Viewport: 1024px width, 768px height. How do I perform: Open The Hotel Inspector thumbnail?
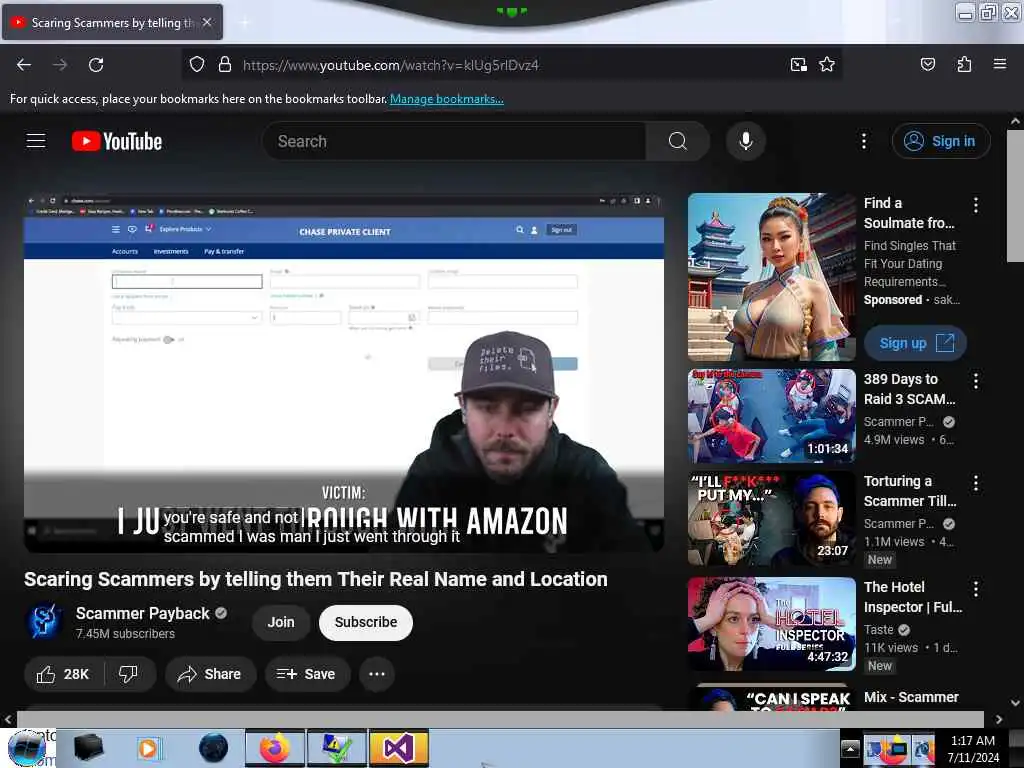pyautogui.click(x=771, y=624)
